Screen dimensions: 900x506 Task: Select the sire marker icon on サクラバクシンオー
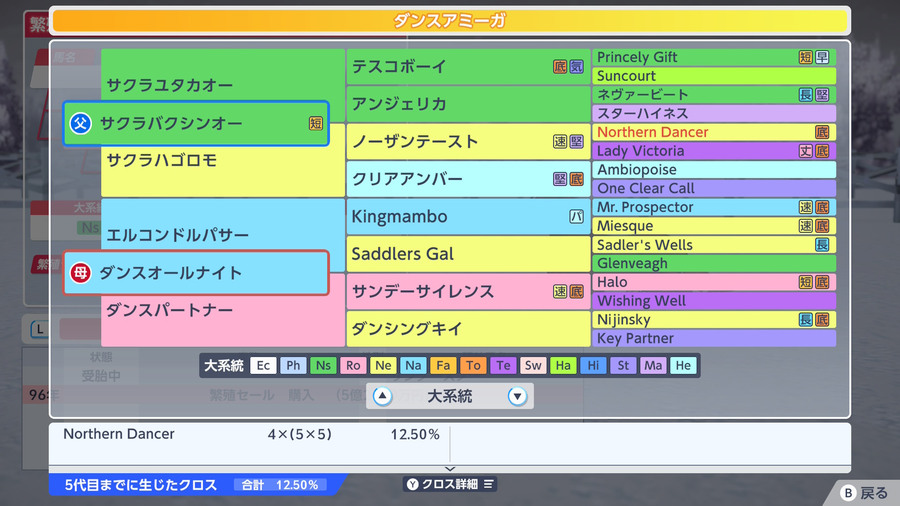pyautogui.click(x=80, y=123)
